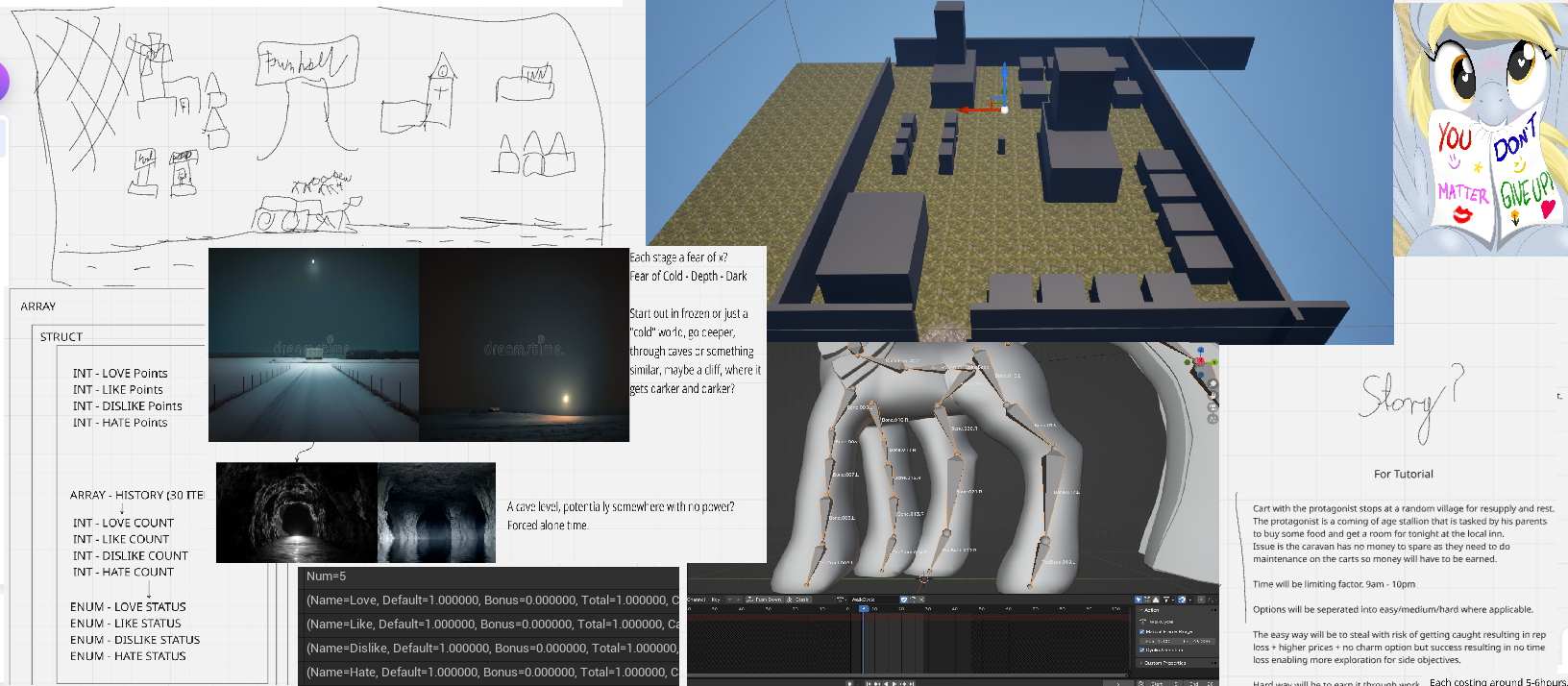Click the Num=5 row
The width and height of the screenshot is (1568, 686).
pos(489,576)
